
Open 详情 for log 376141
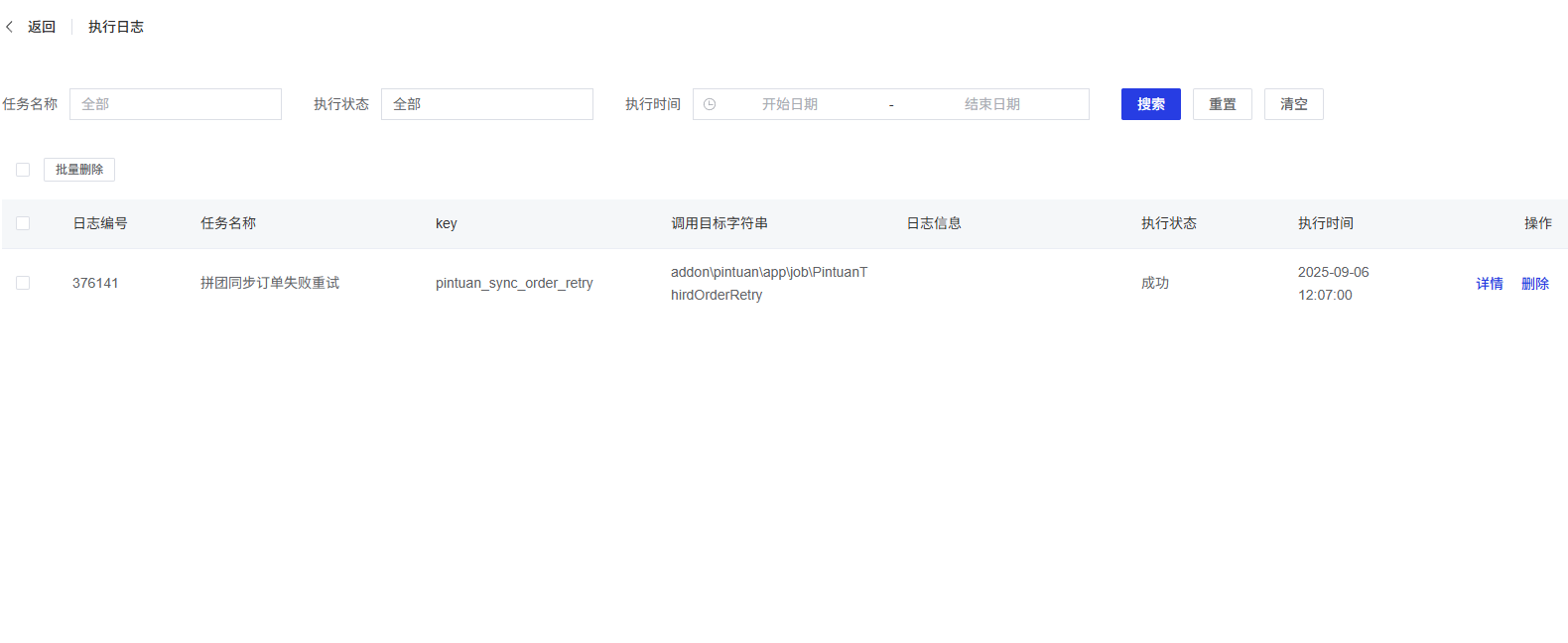click(x=1489, y=284)
